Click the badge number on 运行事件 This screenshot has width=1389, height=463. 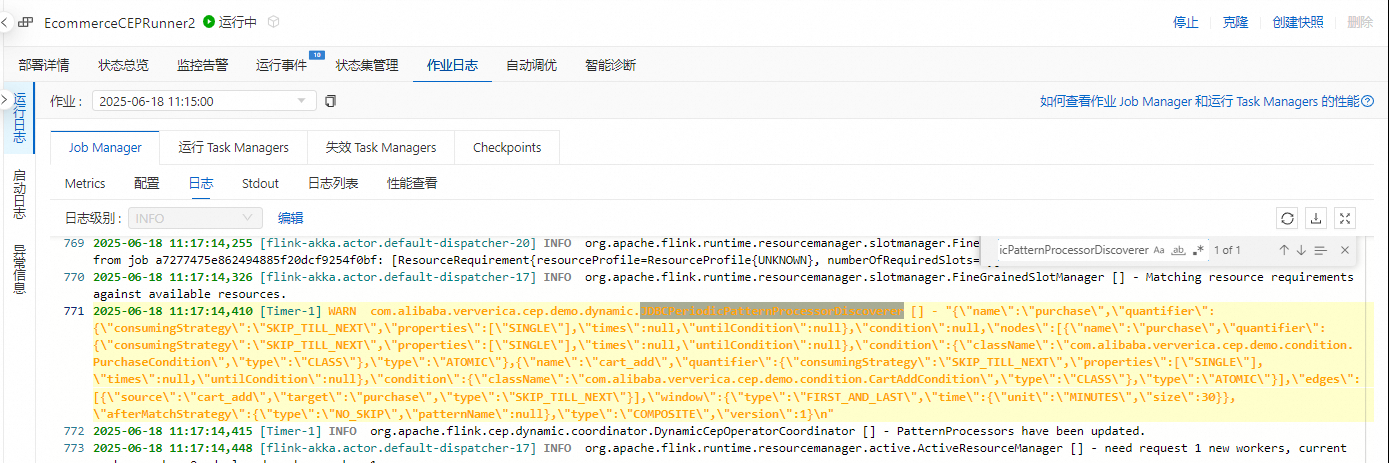click(x=316, y=54)
